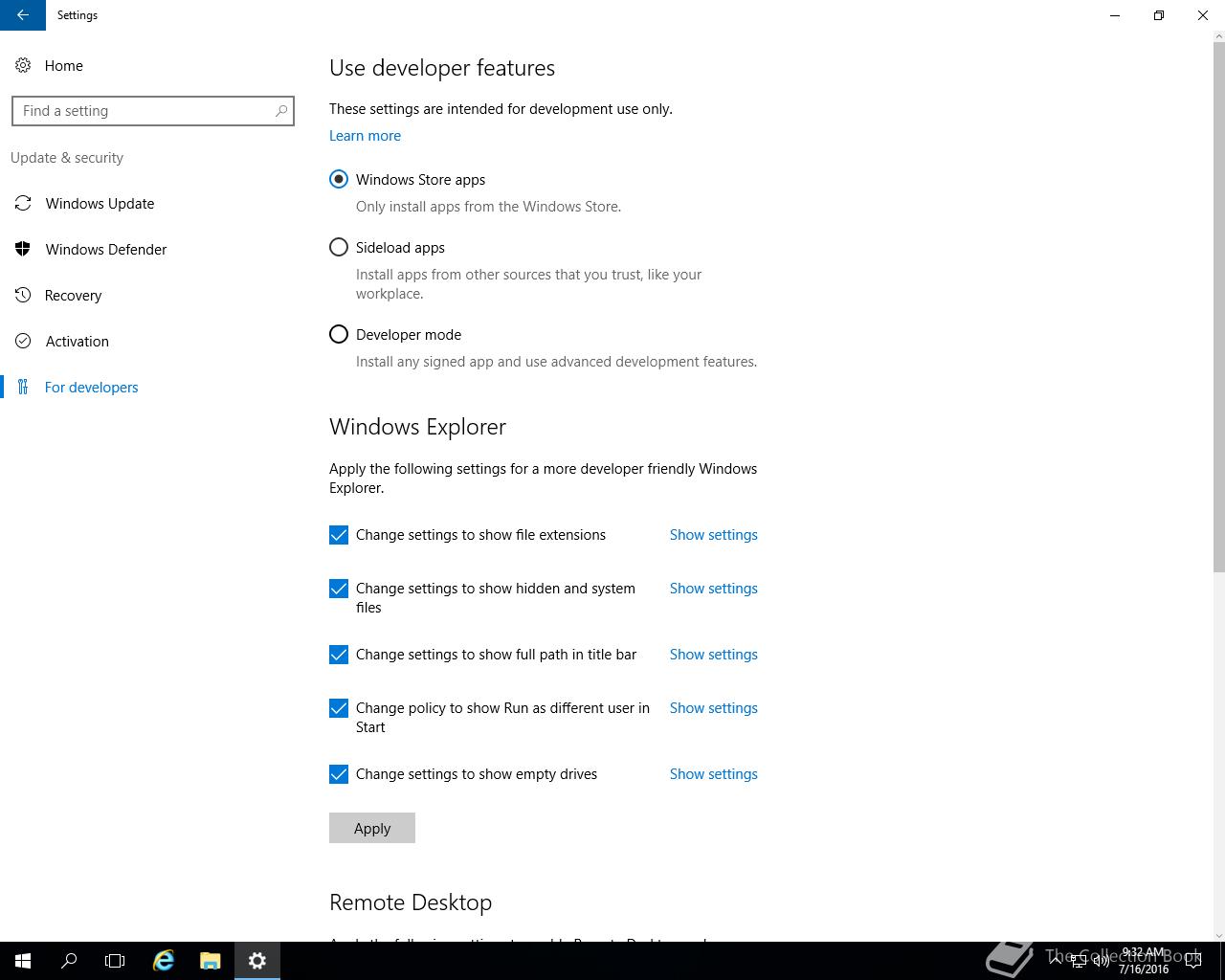
Task: Click Show settings for empty drives
Action: (x=713, y=773)
